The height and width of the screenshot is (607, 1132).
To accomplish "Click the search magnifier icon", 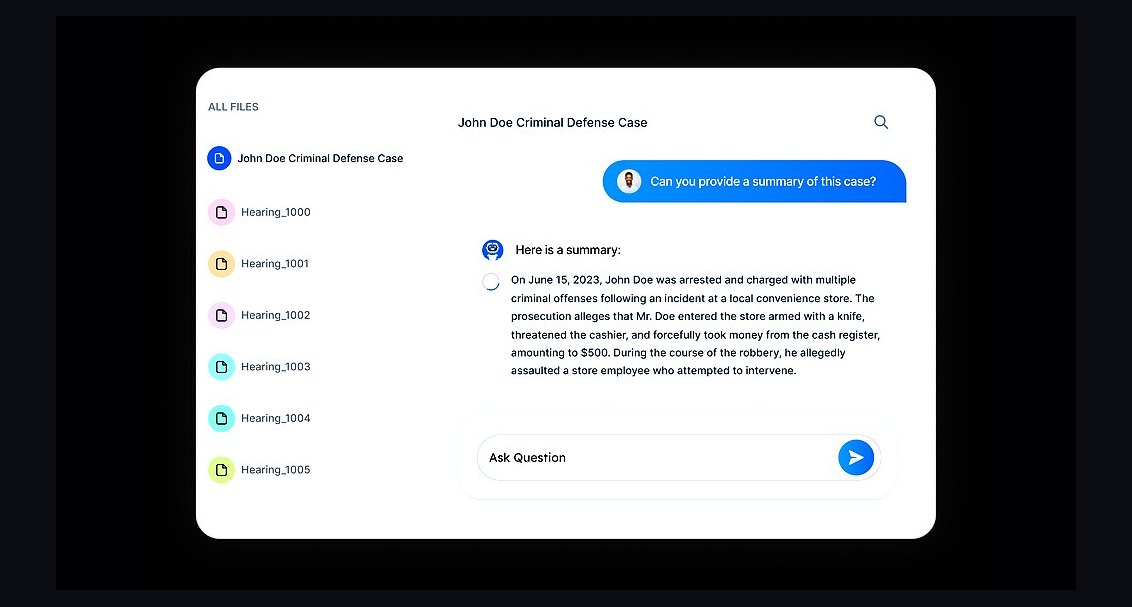I will [x=881, y=122].
